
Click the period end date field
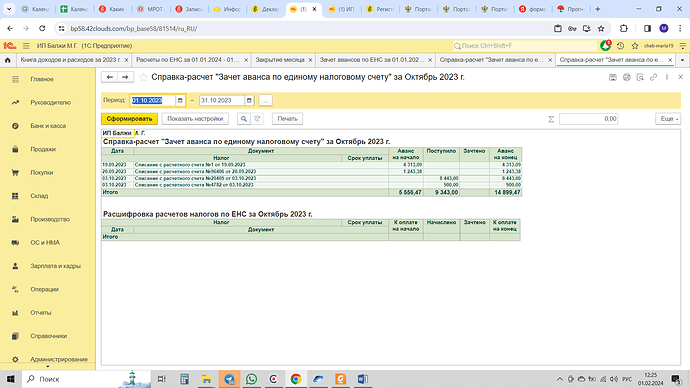click(222, 101)
